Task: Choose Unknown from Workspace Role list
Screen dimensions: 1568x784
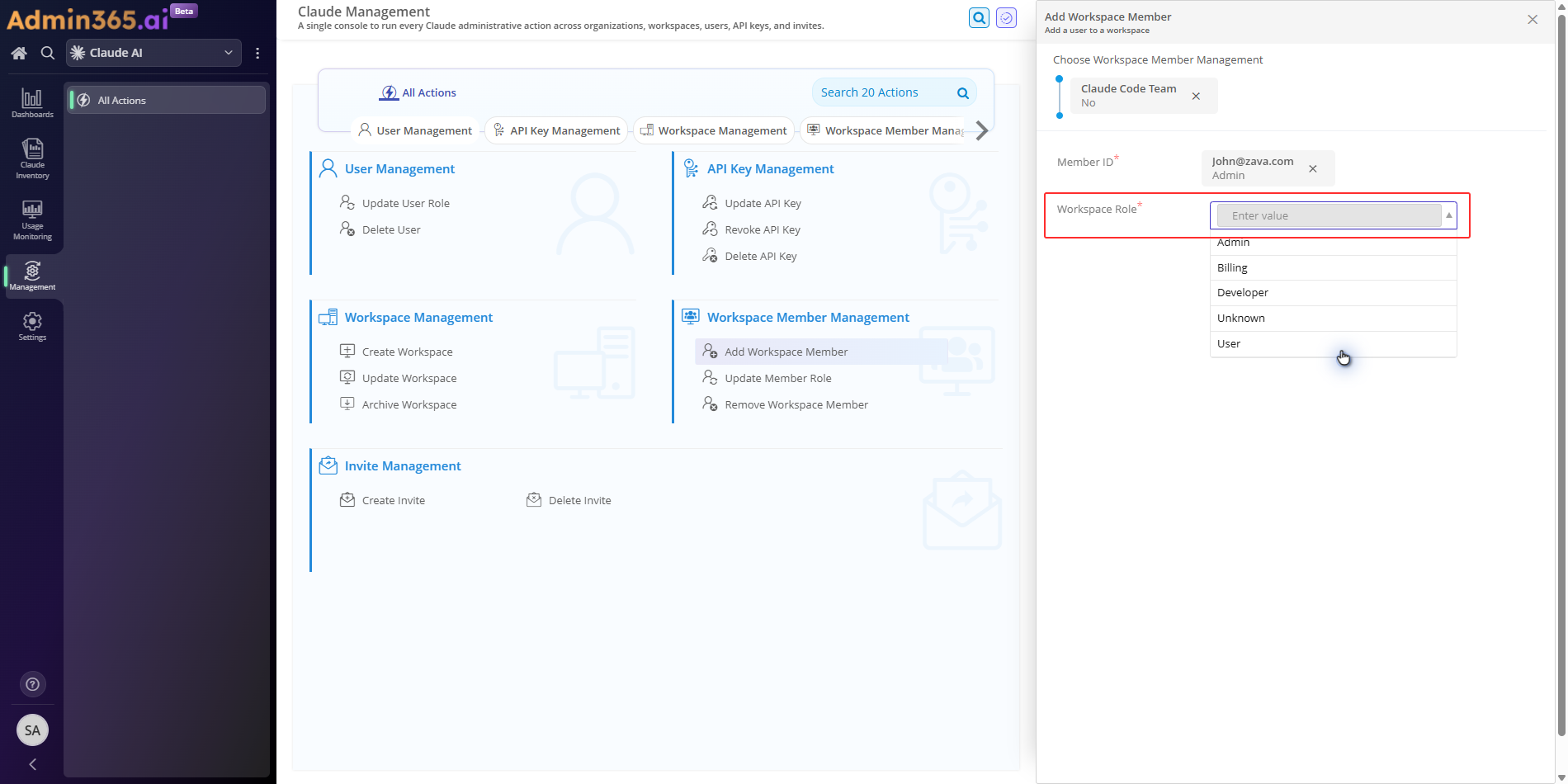Action: click(1333, 319)
